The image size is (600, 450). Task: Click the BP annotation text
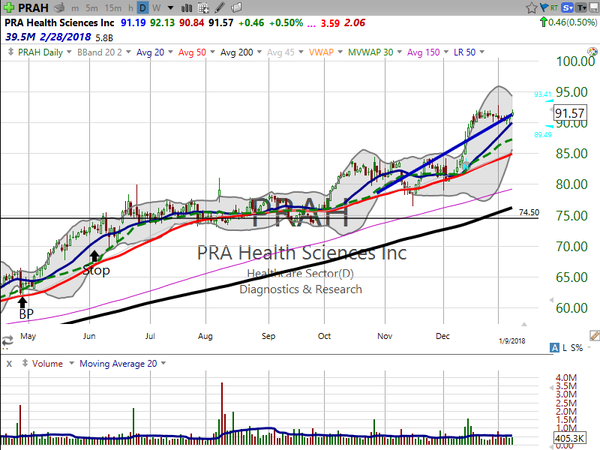pos(26,314)
